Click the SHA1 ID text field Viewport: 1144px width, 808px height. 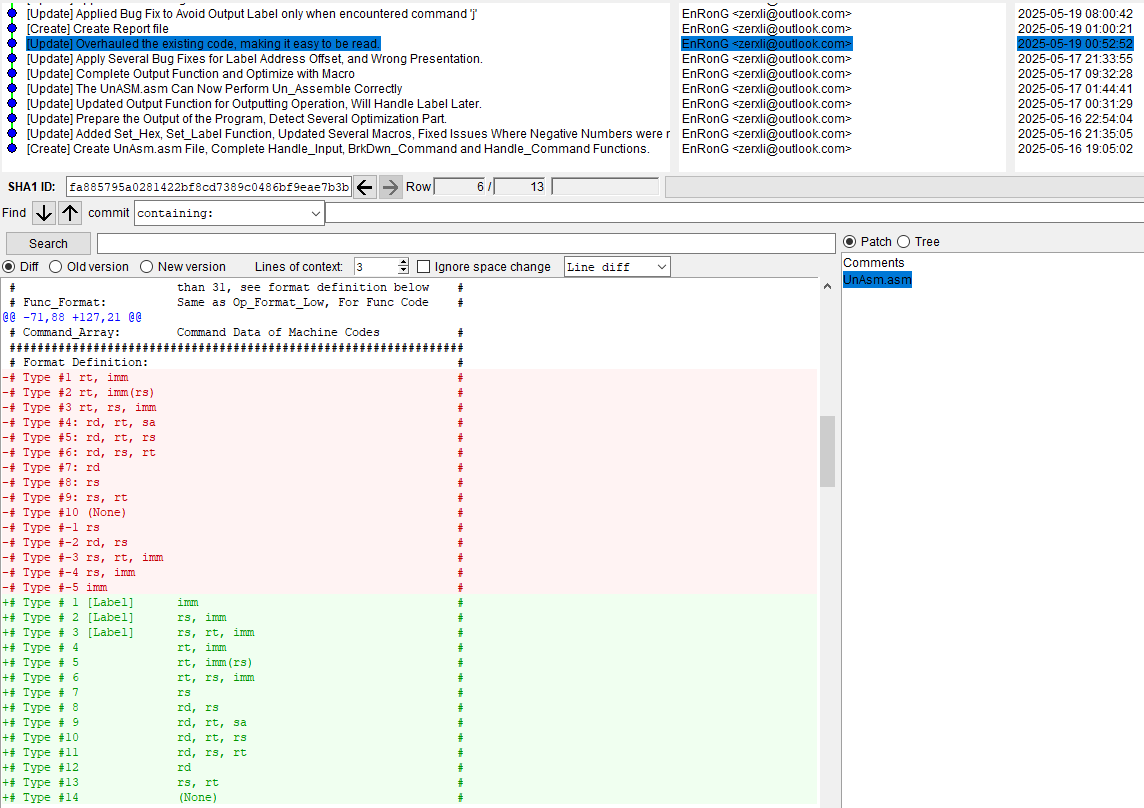tap(208, 187)
